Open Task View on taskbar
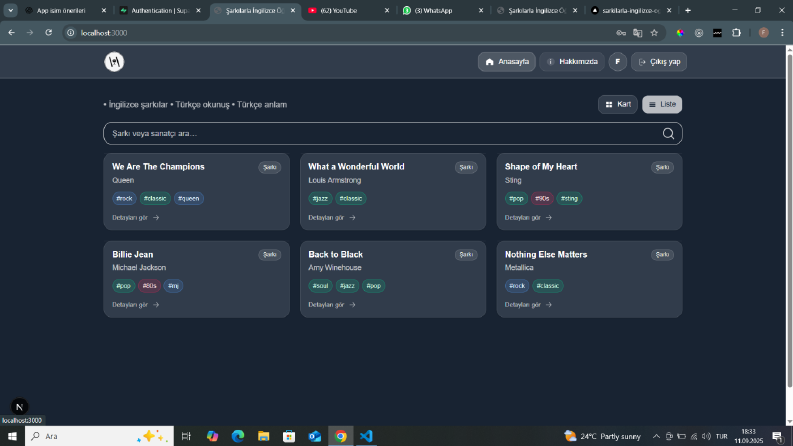 click(186, 436)
